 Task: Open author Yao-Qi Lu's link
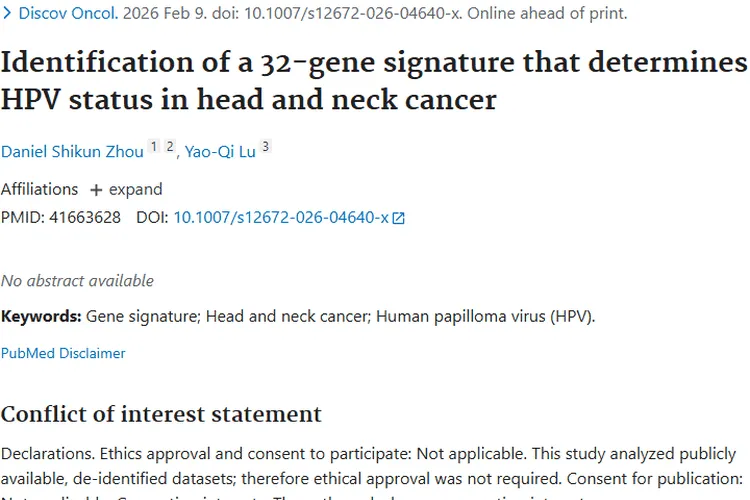(x=220, y=151)
